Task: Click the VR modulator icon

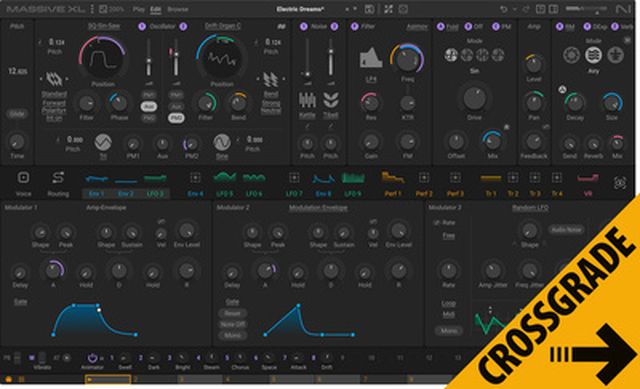Action: click(588, 178)
